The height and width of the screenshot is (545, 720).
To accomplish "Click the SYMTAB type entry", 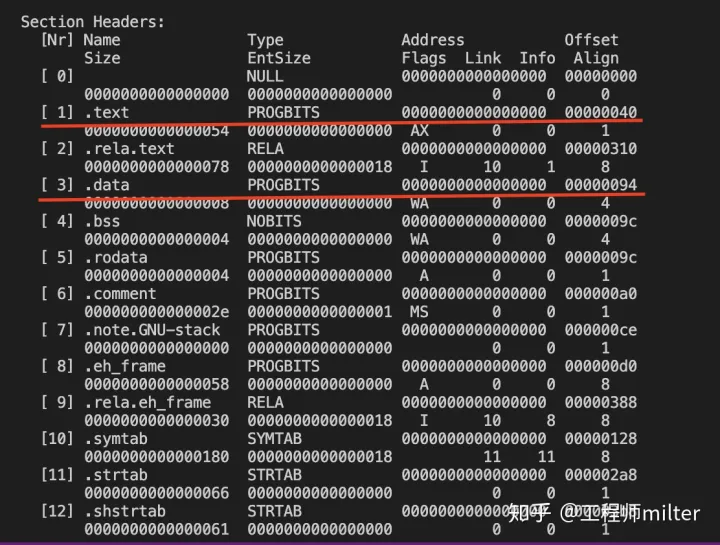I will [274, 439].
